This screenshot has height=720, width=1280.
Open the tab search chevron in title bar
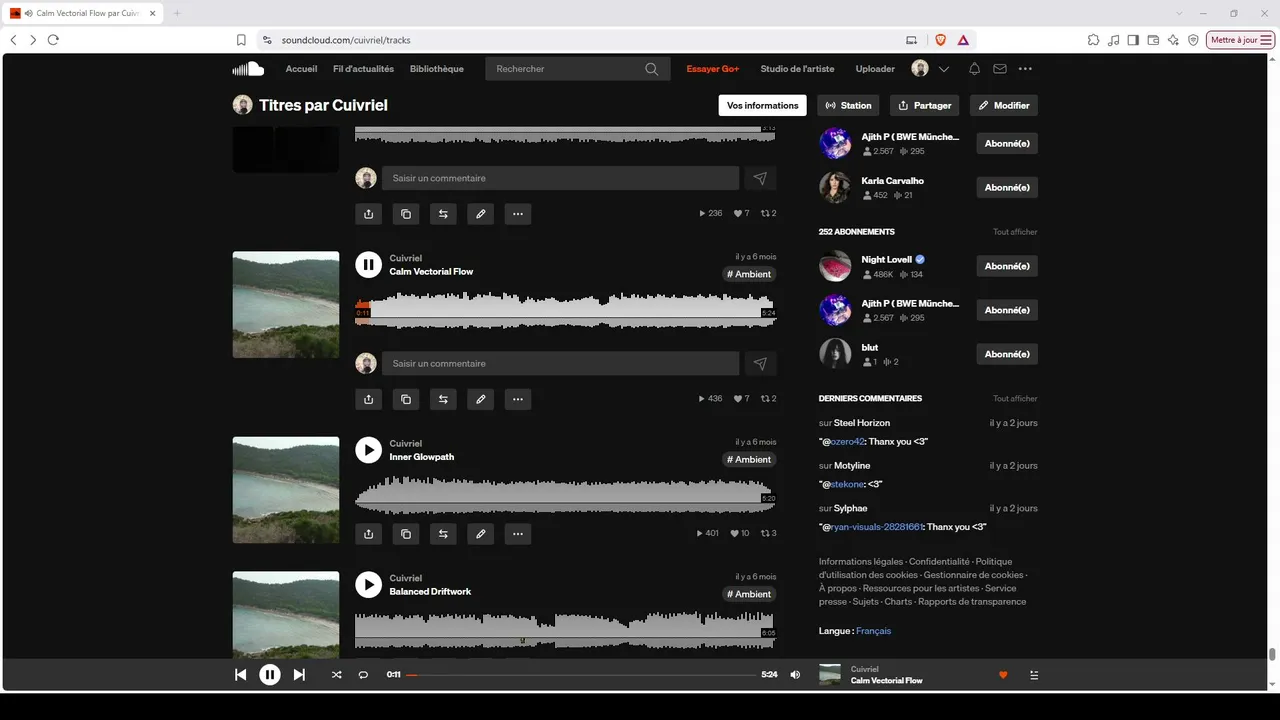click(x=1180, y=13)
